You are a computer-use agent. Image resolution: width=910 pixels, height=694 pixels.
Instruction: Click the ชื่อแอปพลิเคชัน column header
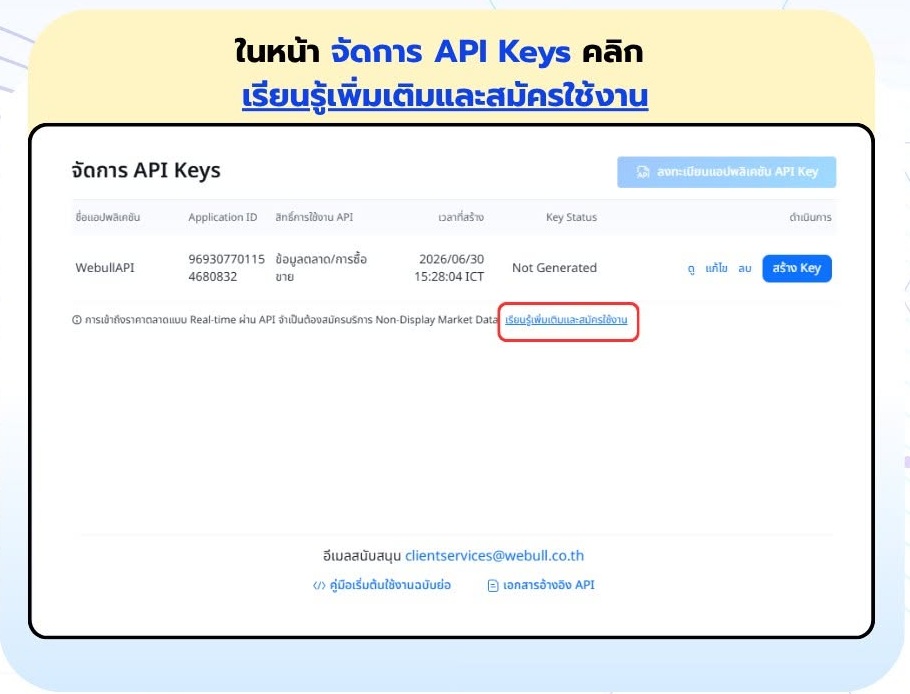coord(107,217)
